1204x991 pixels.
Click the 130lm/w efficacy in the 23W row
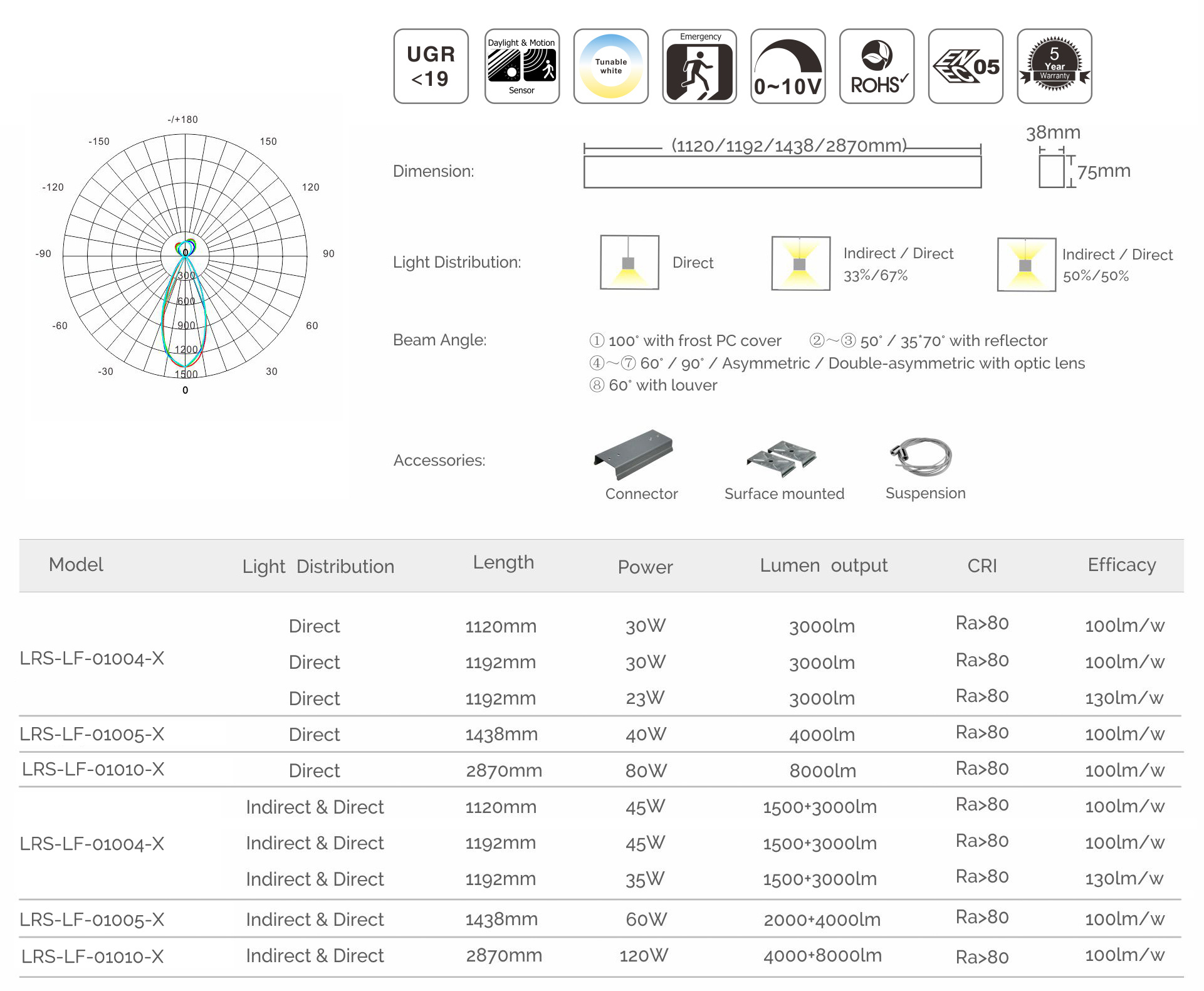click(1124, 698)
